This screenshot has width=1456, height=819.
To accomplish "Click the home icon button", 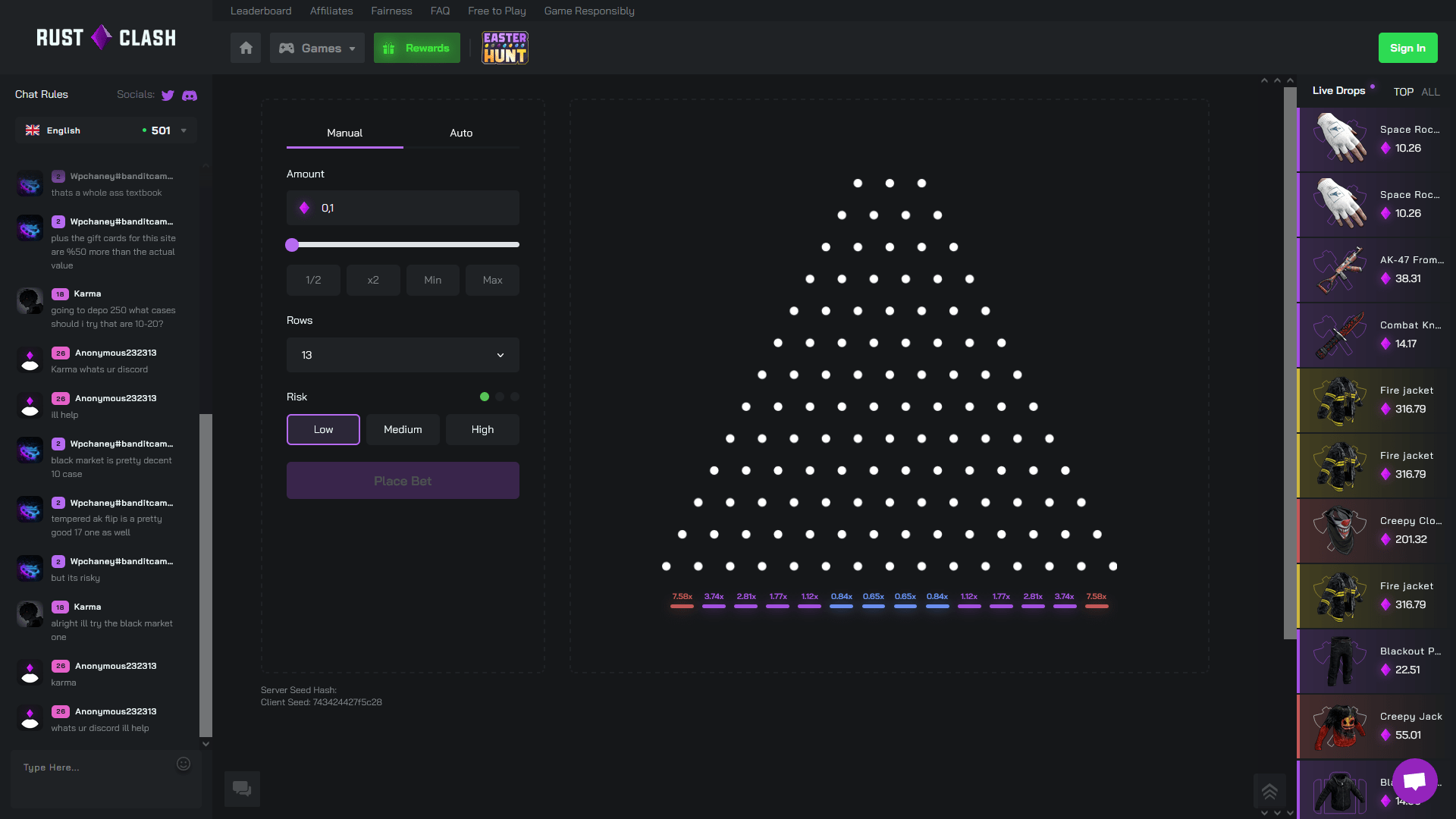I will pyautogui.click(x=246, y=48).
